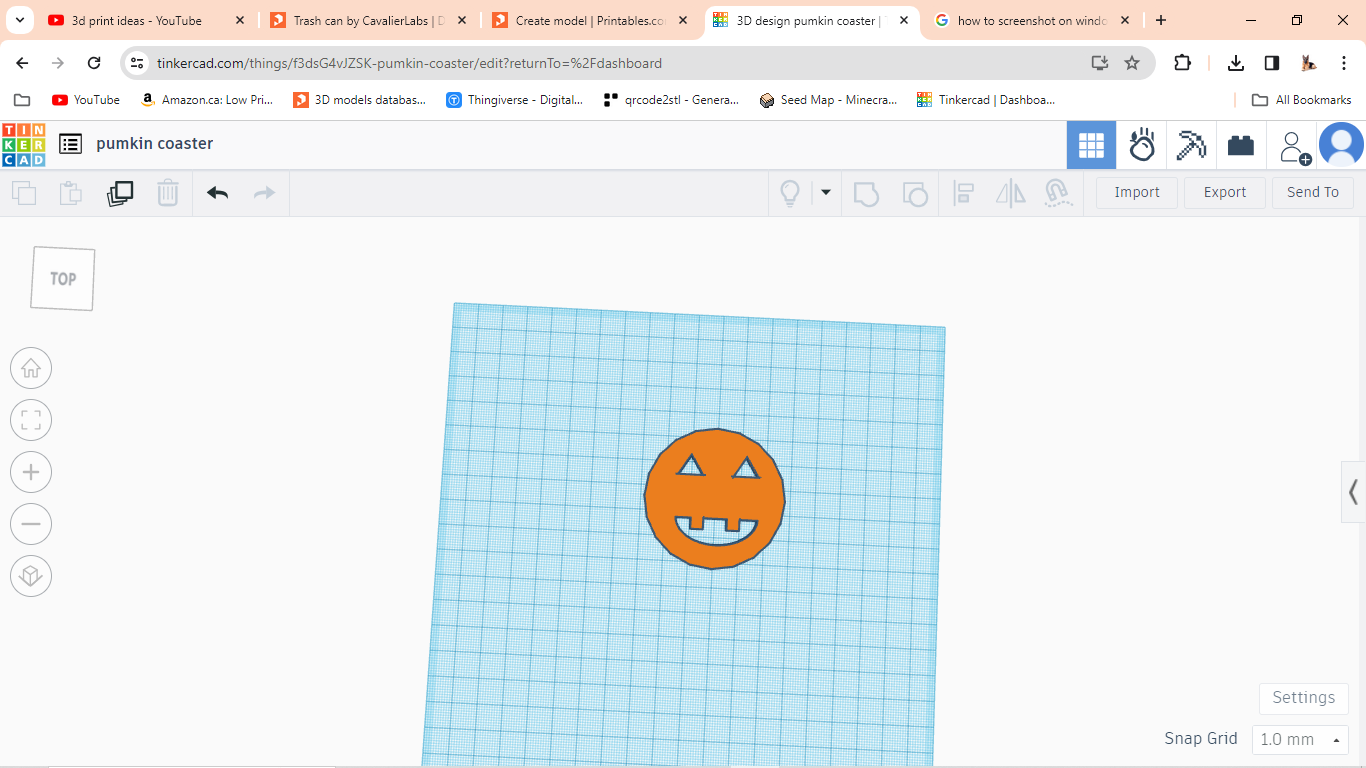Click the Export button
Image resolution: width=1366 pixels, height=768 pixels.
pos(1225,192)
